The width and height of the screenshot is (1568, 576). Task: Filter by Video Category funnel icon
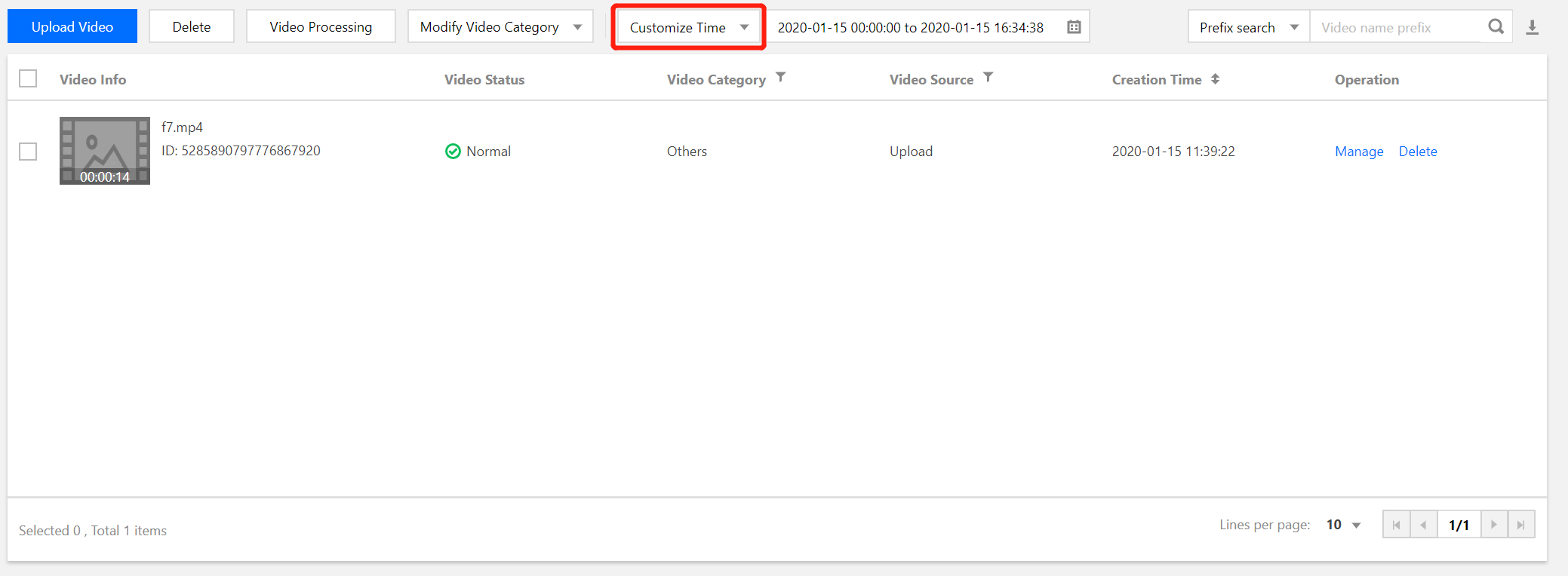pyautogui.click(x=781, y=77)
